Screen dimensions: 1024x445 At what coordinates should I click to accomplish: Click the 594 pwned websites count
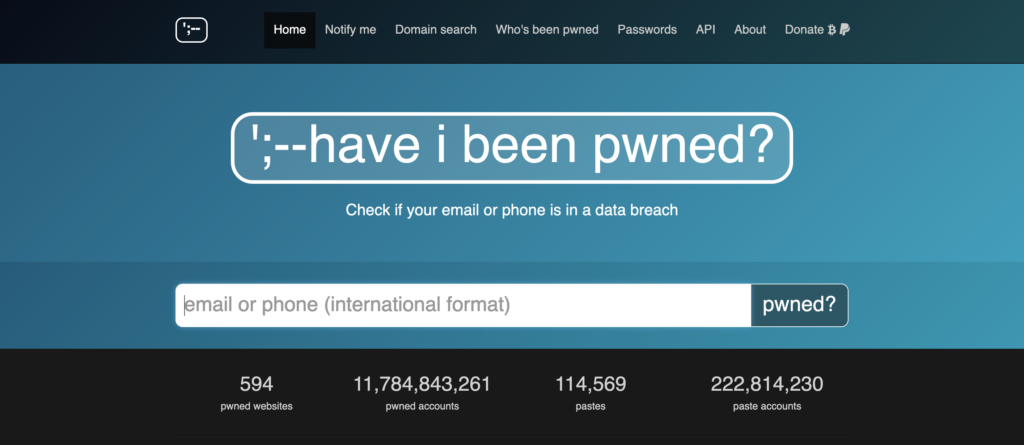tap(256, 384)
